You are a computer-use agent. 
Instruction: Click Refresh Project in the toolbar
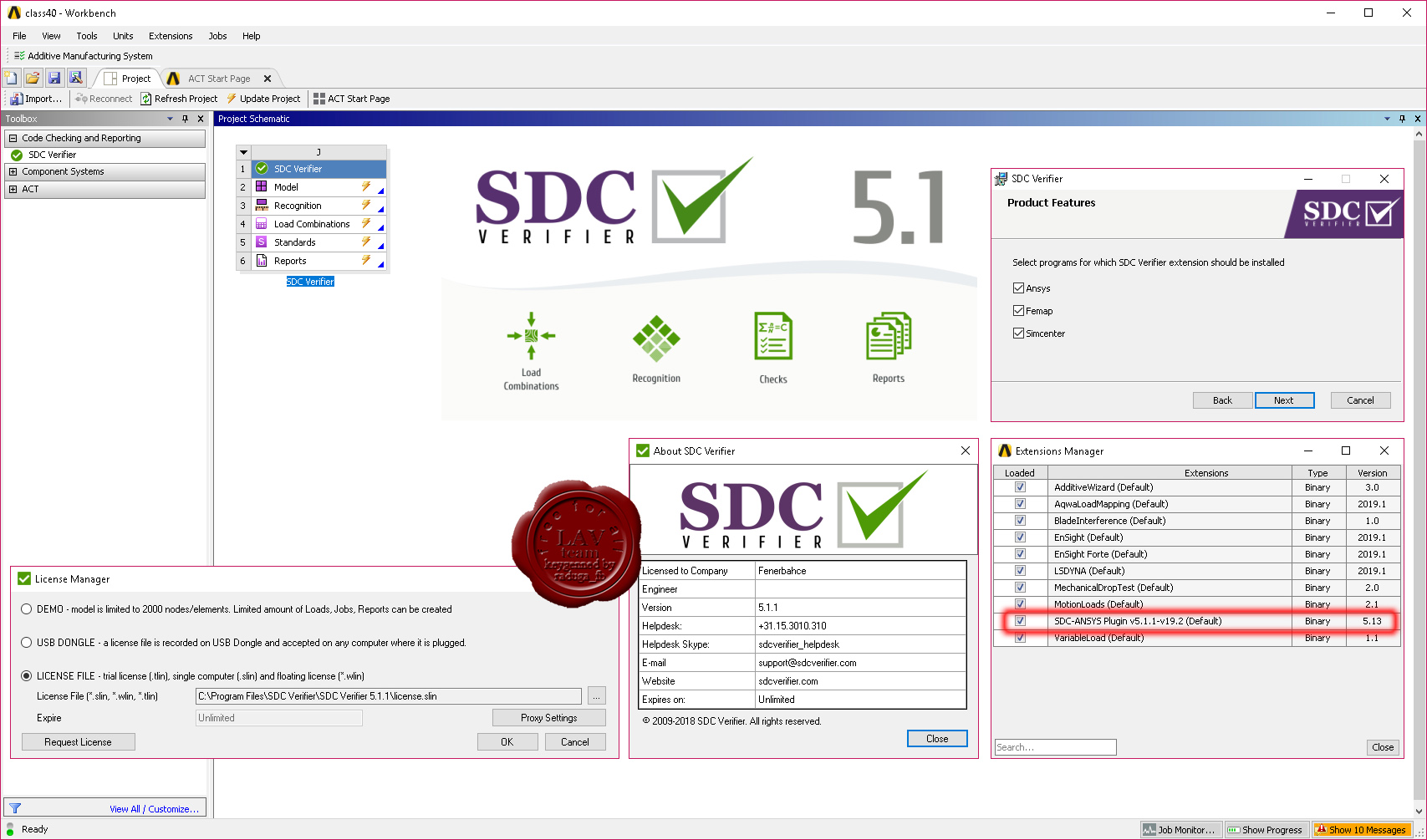coord(179,99)
